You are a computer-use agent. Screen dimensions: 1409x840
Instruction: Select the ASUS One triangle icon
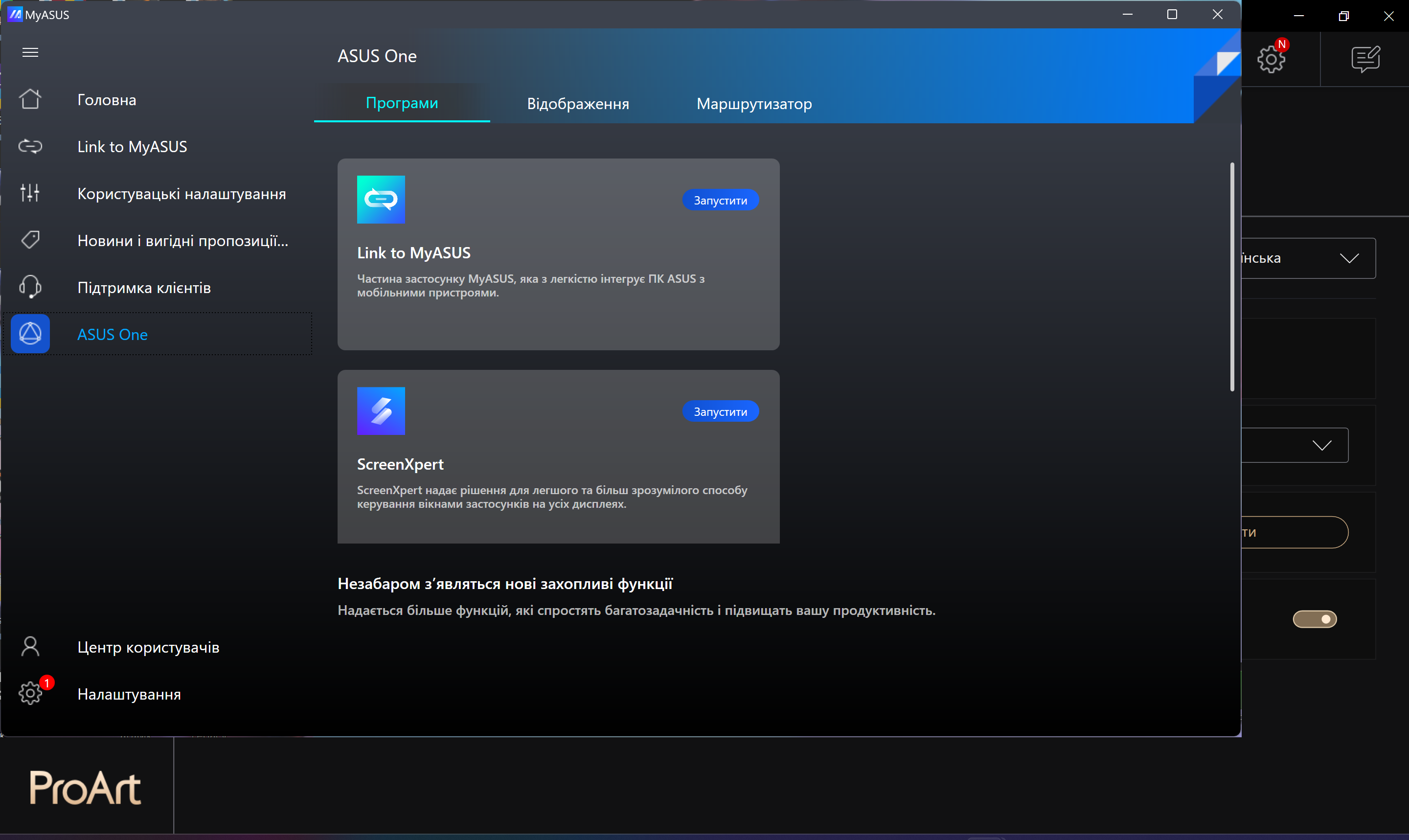point(30,333)
